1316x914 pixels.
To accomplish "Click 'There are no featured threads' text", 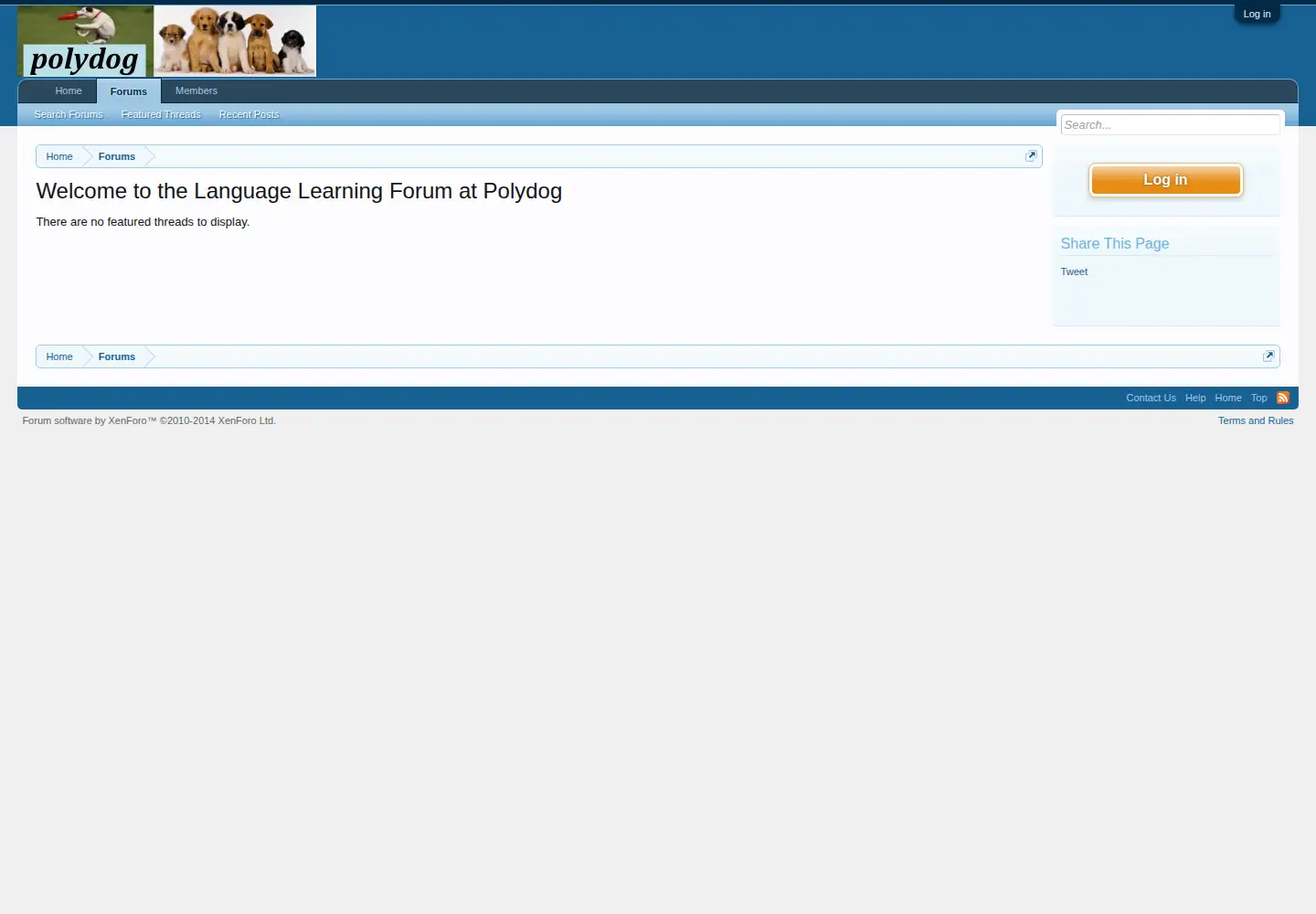I will 143,222.
